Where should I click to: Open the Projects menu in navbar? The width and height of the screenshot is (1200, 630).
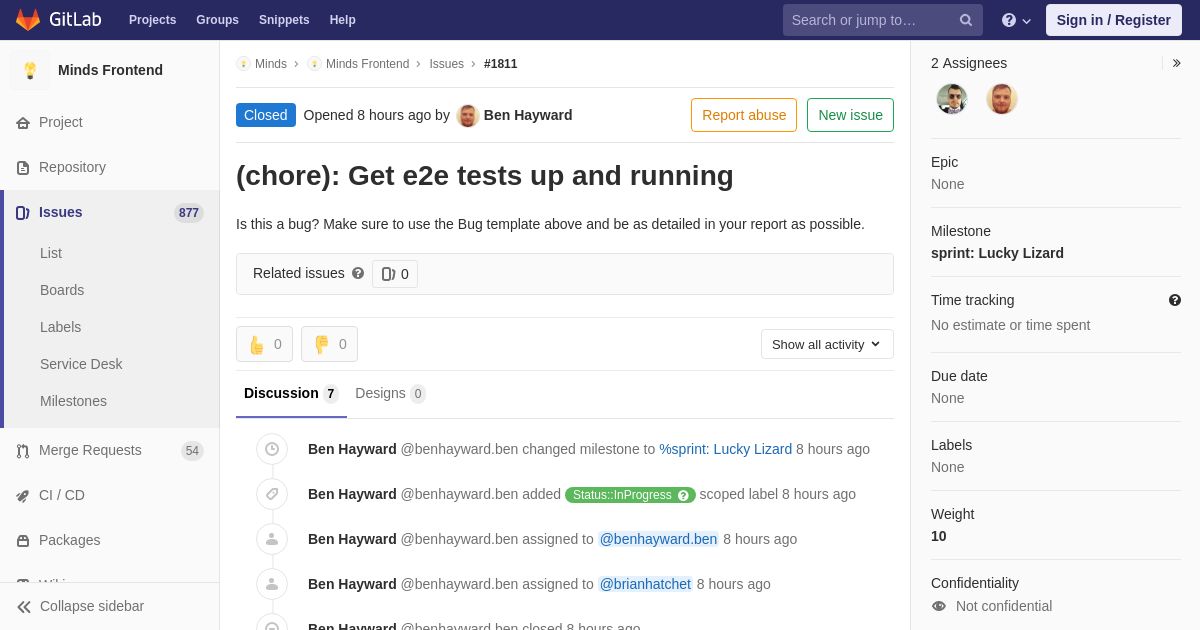152,20
